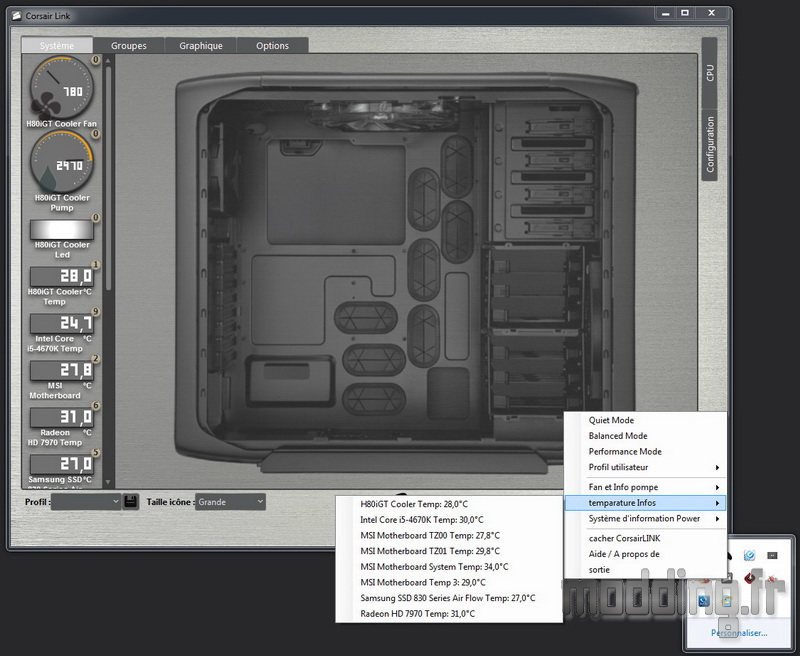Click group badge 0 on H80iGT Cooler Fan
Screen dimensions: 800x656
[x=95, y=60]
